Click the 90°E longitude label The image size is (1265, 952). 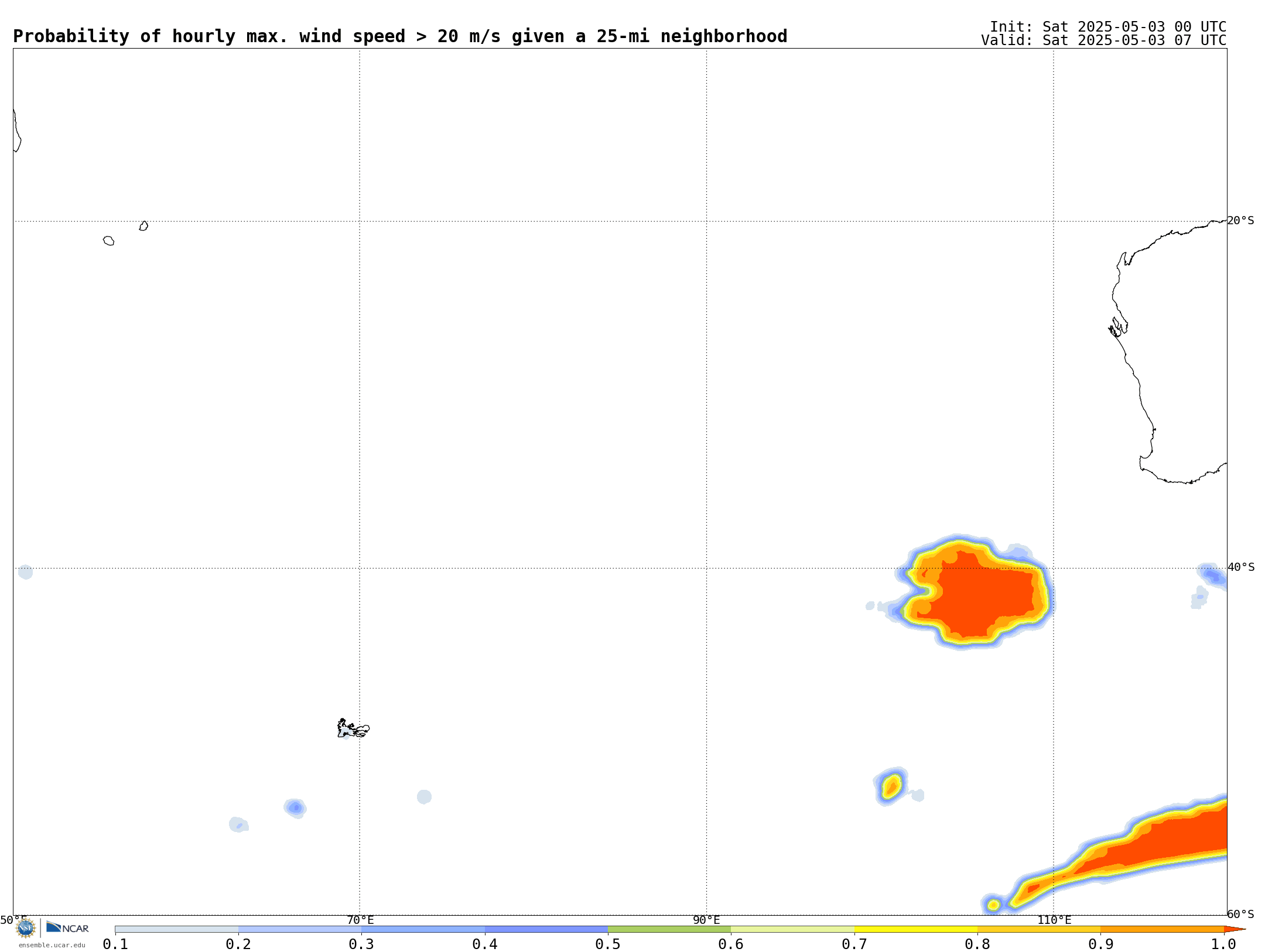(x=706, y=920)
